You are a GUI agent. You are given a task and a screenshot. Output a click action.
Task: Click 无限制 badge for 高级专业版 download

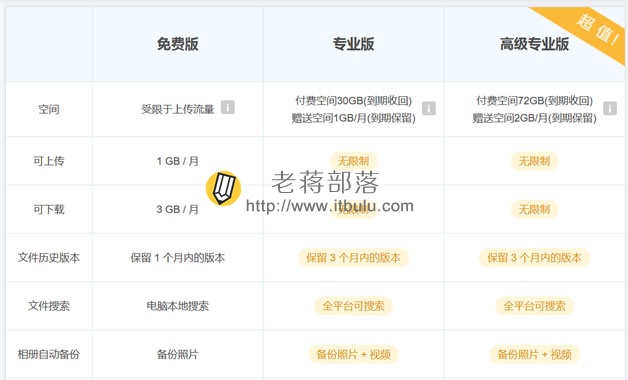[534, 209]
